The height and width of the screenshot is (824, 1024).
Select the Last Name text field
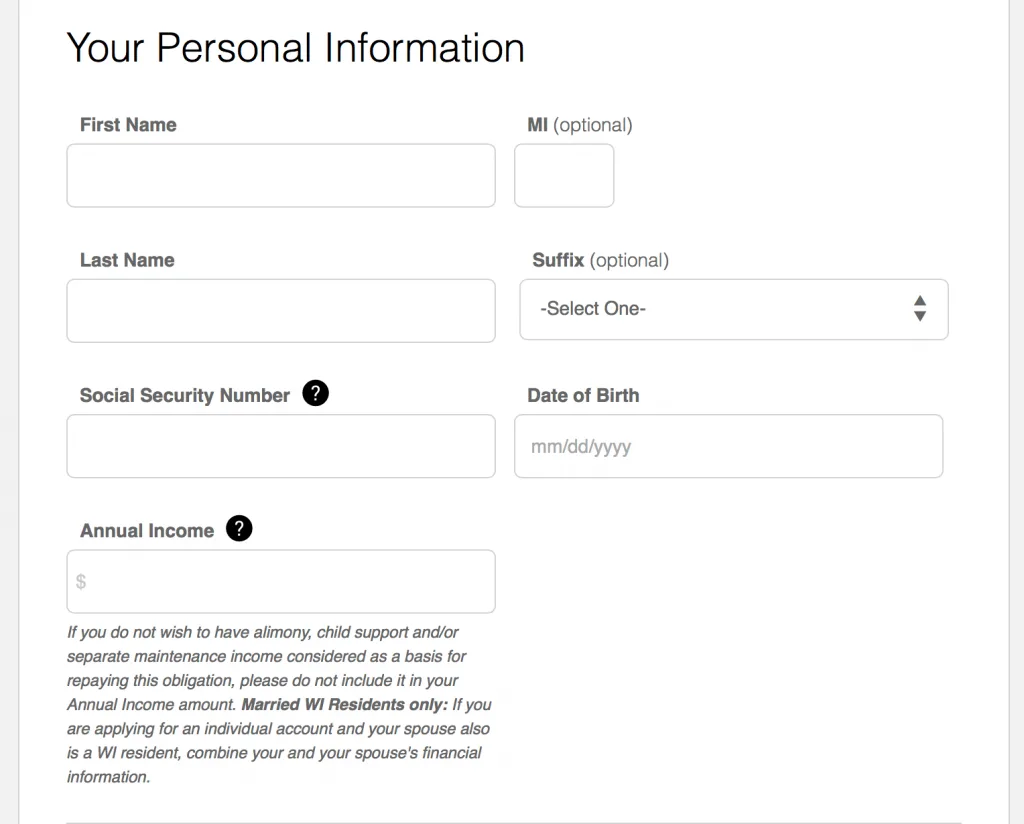pyautogui.click(x=280, y=310)
